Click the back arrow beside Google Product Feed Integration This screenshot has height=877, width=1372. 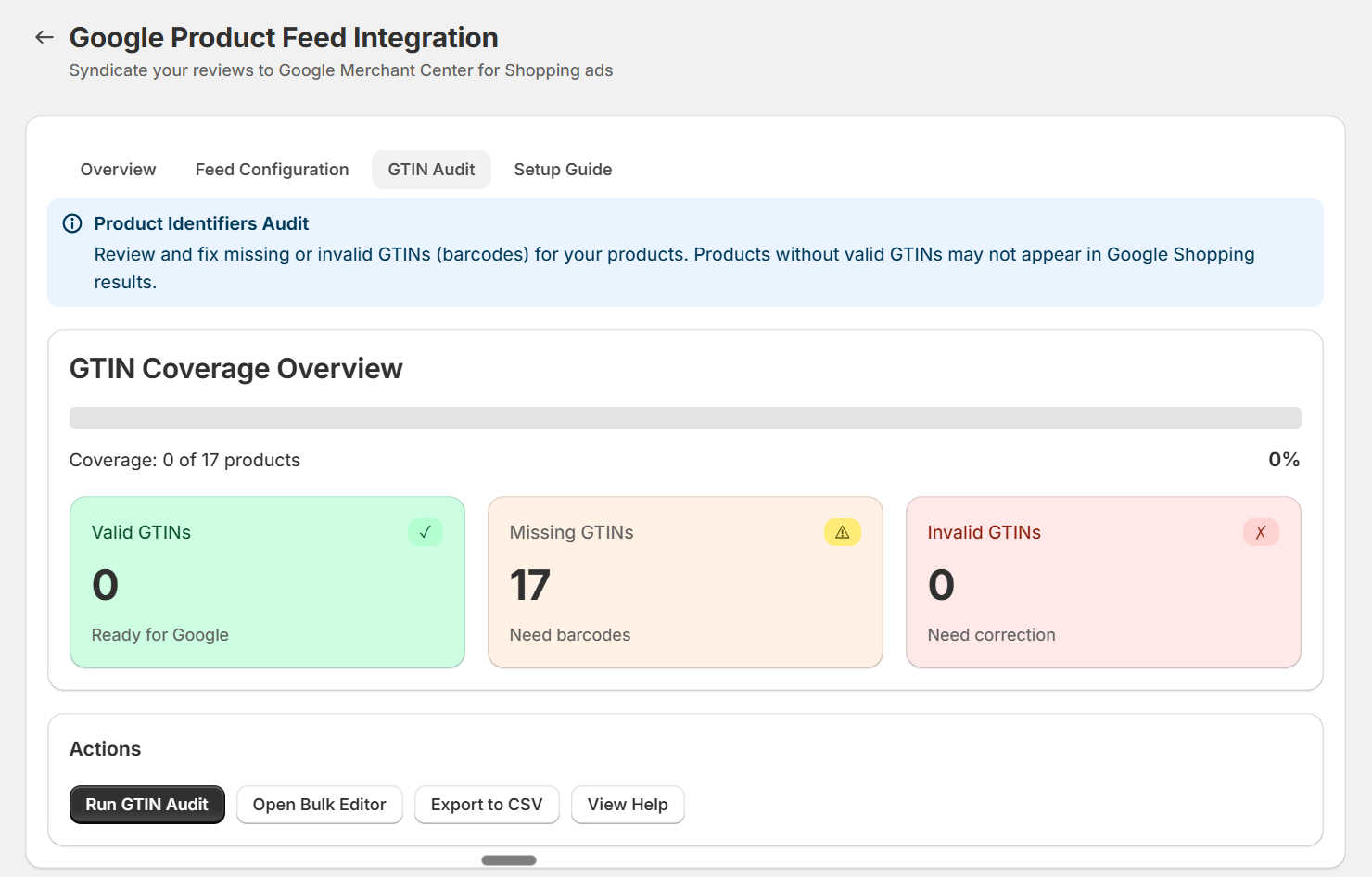(44, 37)
